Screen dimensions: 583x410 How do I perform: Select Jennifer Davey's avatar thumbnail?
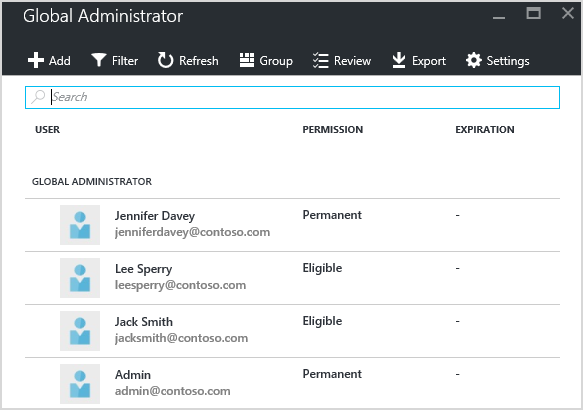coord(80,225)
